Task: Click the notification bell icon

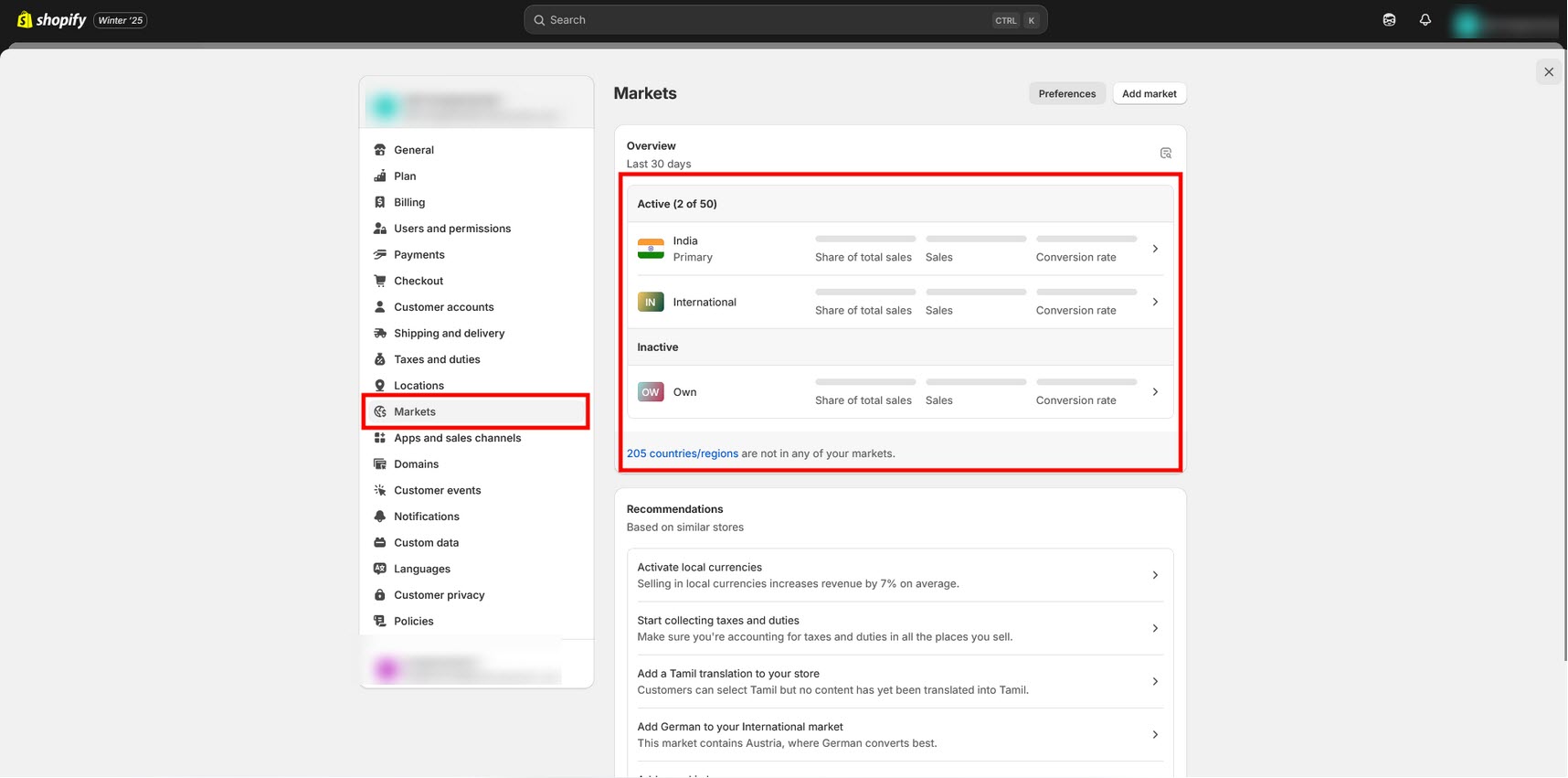Action: pyautogui.click(x=1425, y=20)
